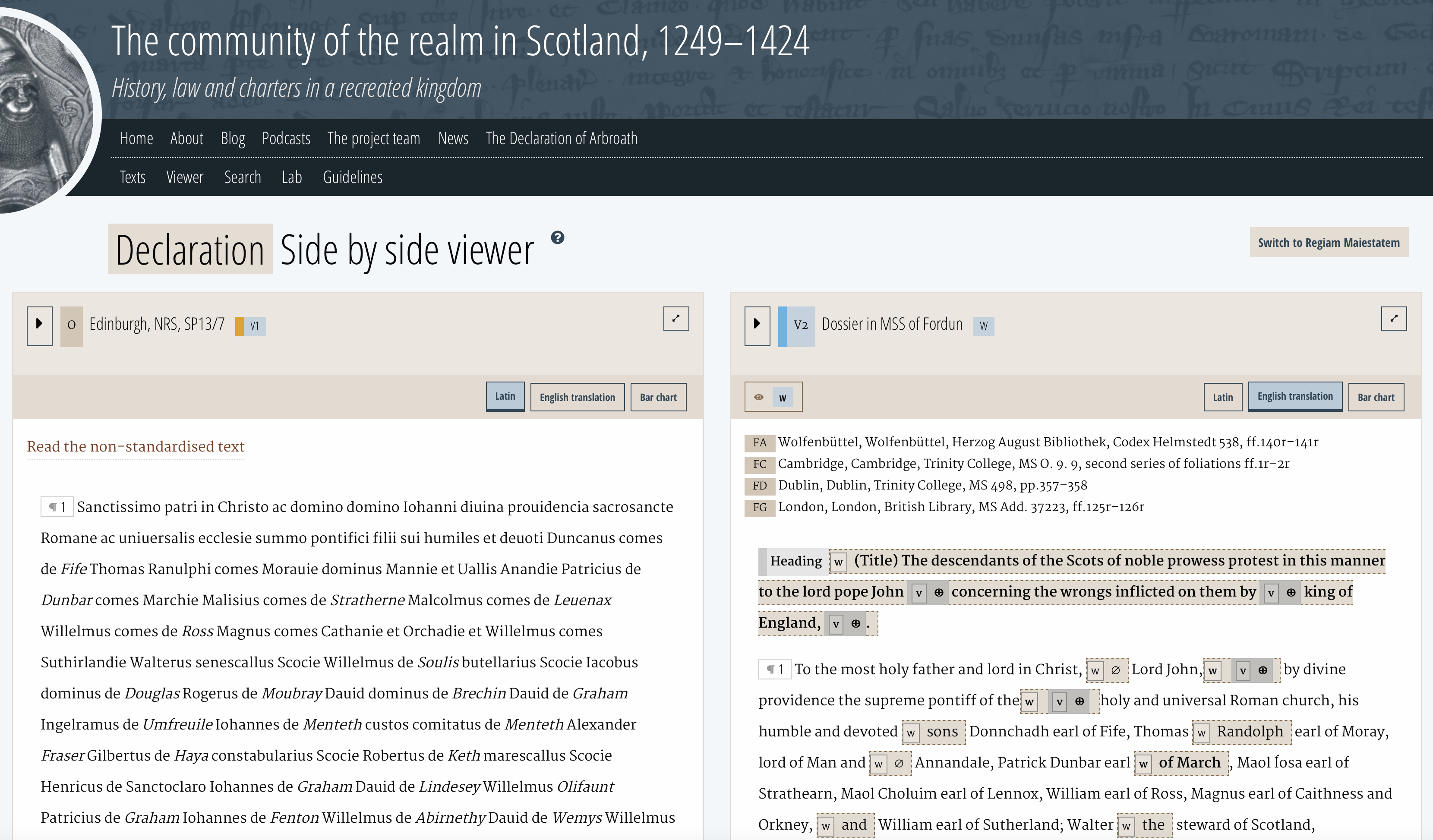Click the W witness toggle button
1433x840 pixels.
(783, 397)
